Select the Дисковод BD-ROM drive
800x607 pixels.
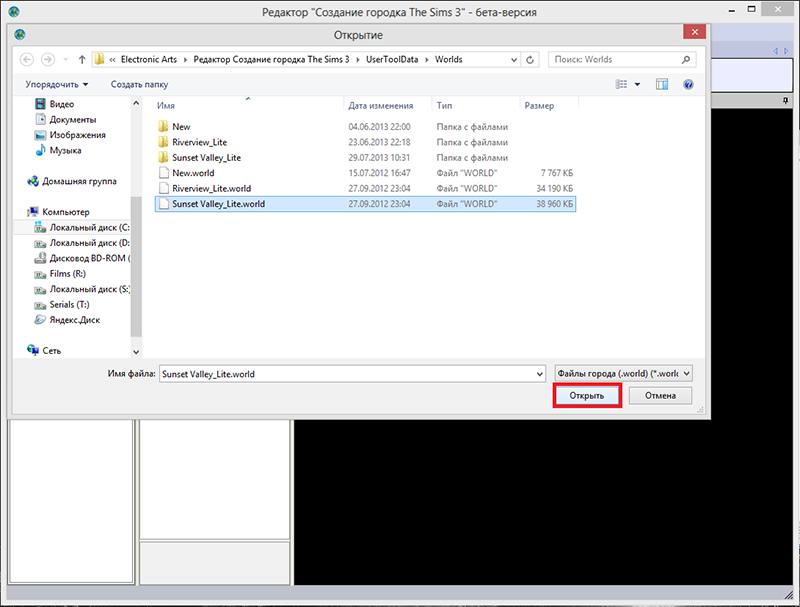pos(88,258)
